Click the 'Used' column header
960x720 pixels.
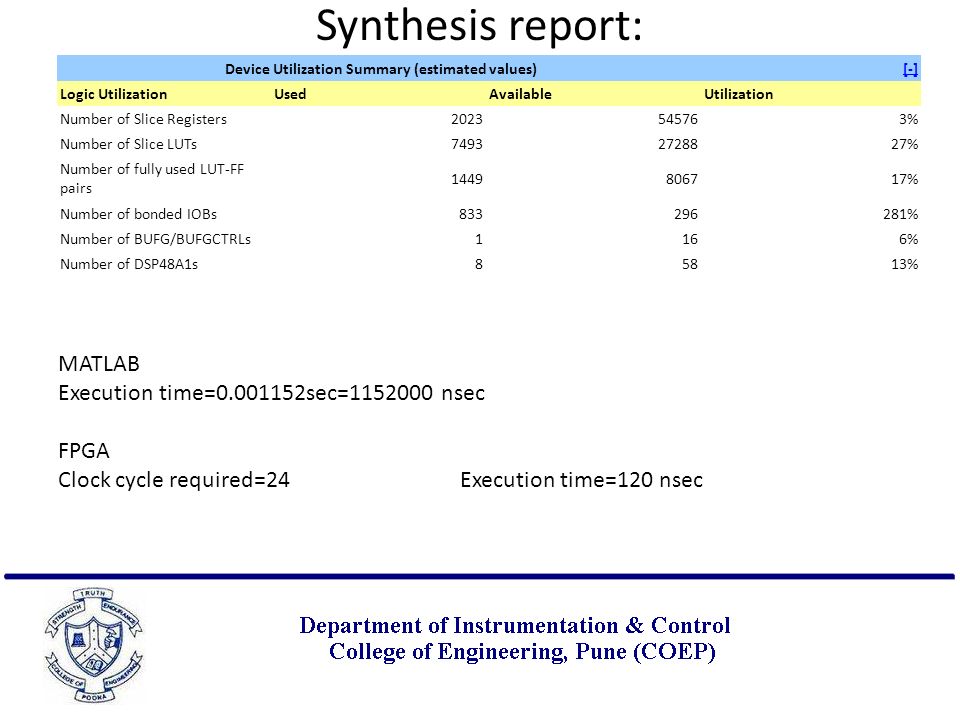[x=290, y=94]
